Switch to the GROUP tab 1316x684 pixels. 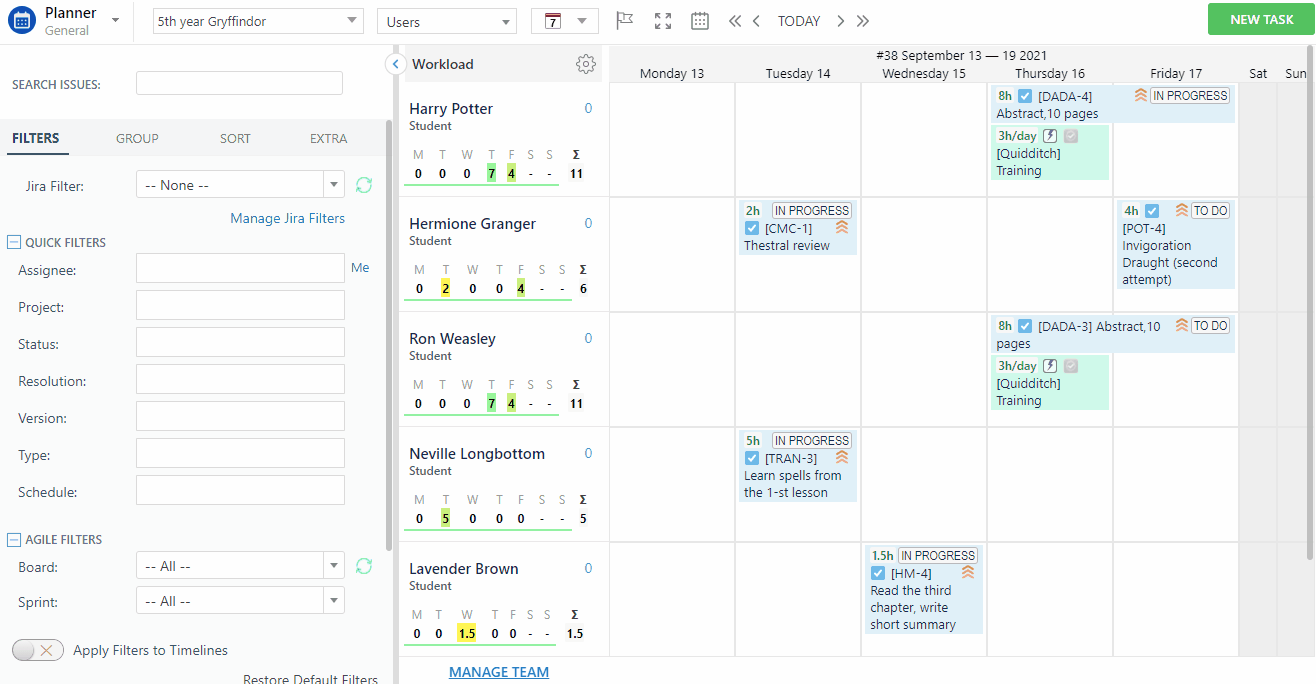[x=137, y=139]
